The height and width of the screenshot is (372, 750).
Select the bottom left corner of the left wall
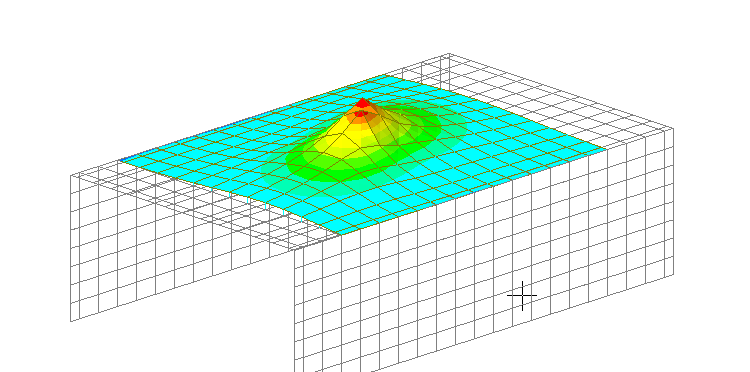click(x=71, y=321)
